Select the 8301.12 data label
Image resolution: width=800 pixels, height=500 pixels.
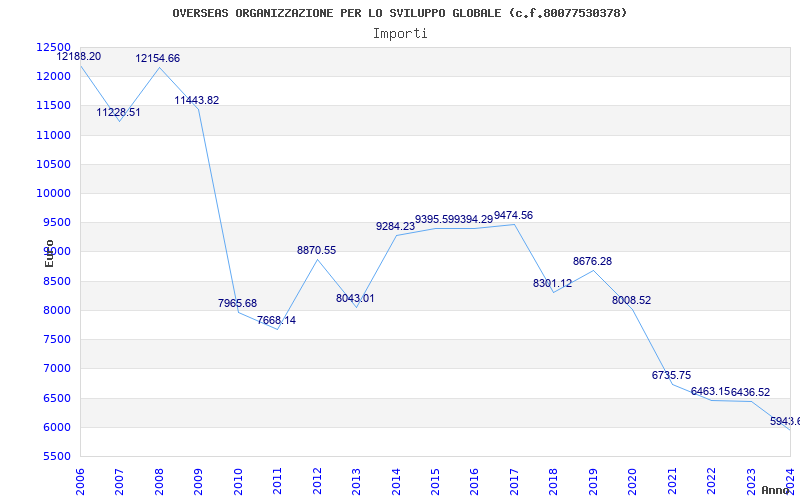(x=553, y=283)
